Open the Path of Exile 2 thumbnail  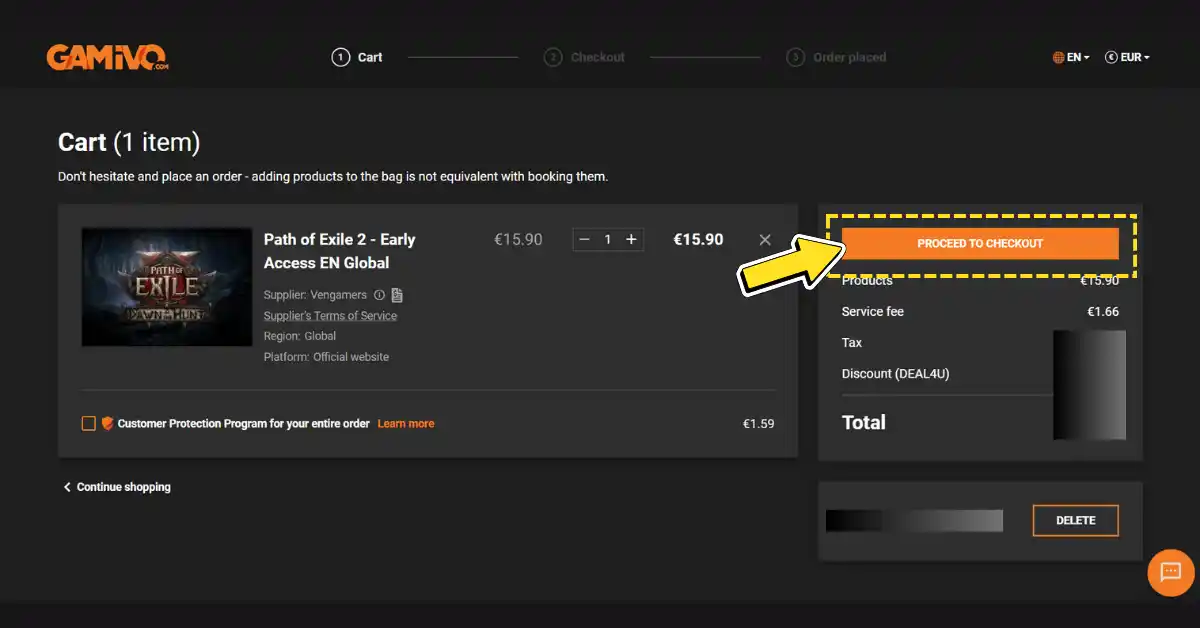tap(167, 287)
